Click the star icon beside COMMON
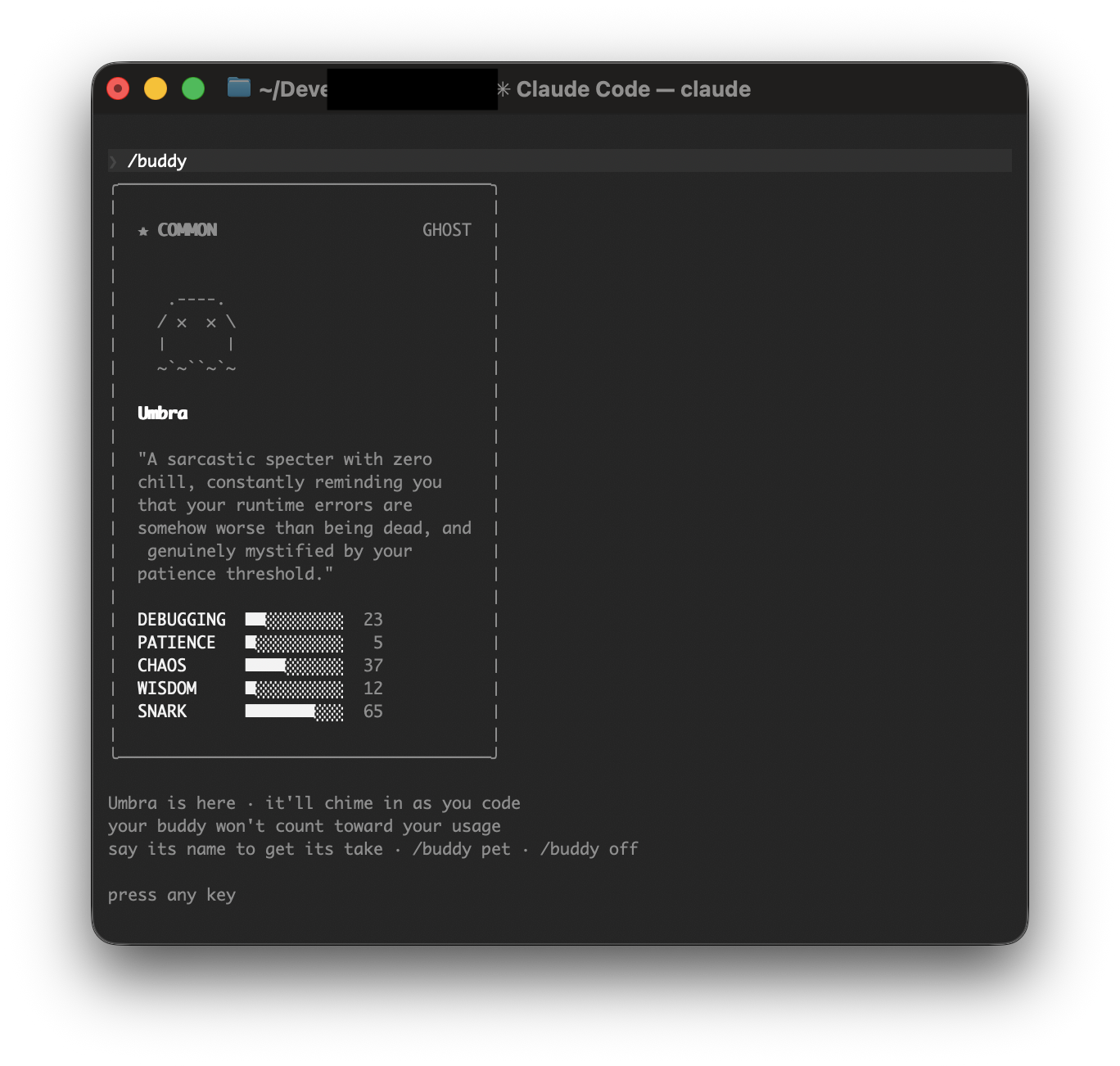This screenshot has height=1066, width=1120. [143, 231]
